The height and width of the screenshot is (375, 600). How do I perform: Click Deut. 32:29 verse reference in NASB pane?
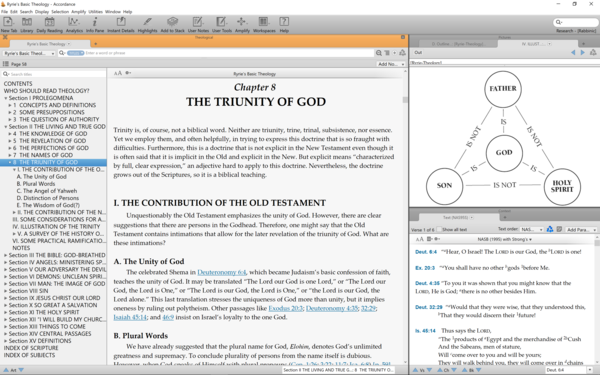tap(429, 307)
